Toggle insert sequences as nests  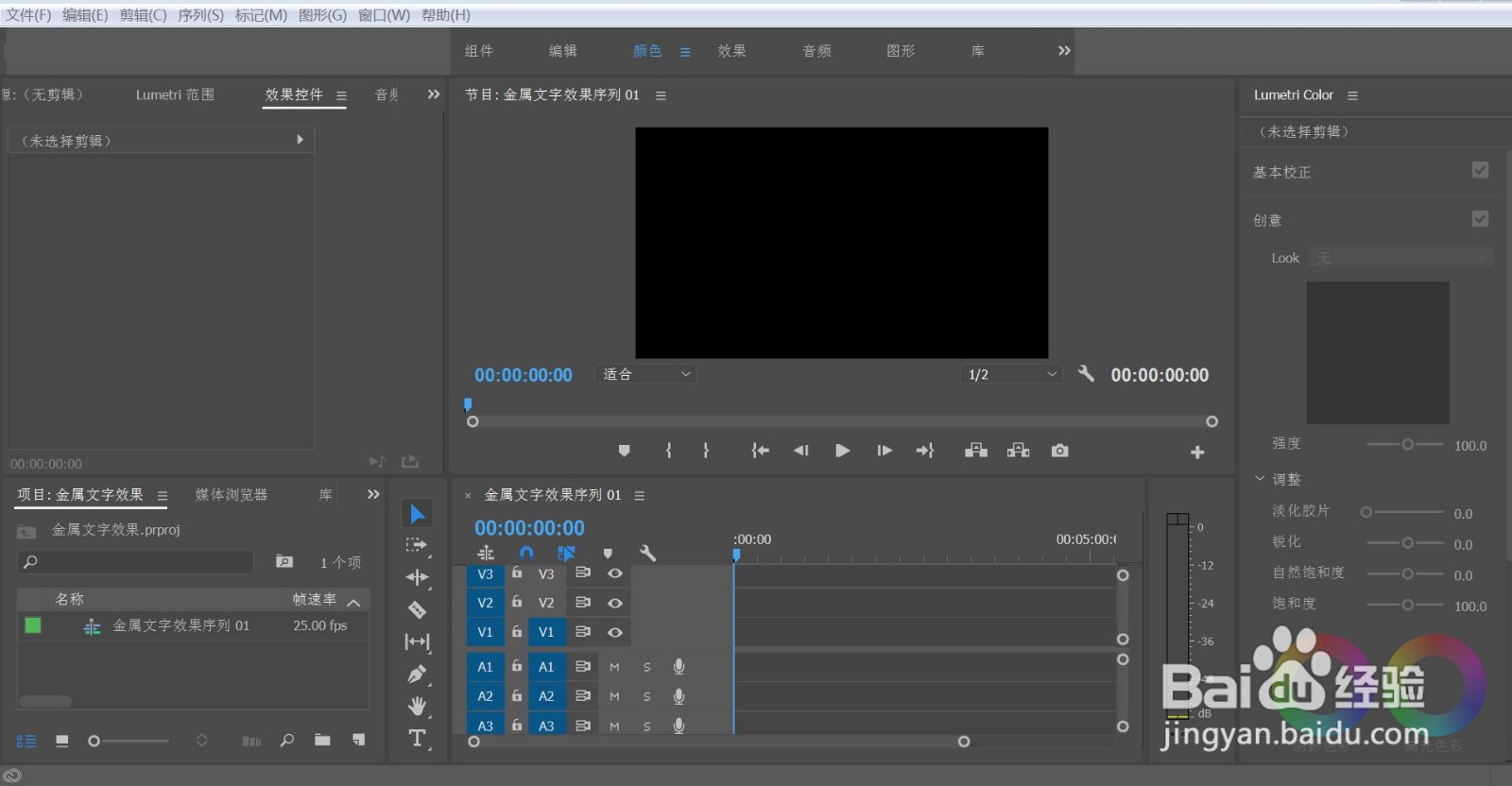[x=486, y=553]
